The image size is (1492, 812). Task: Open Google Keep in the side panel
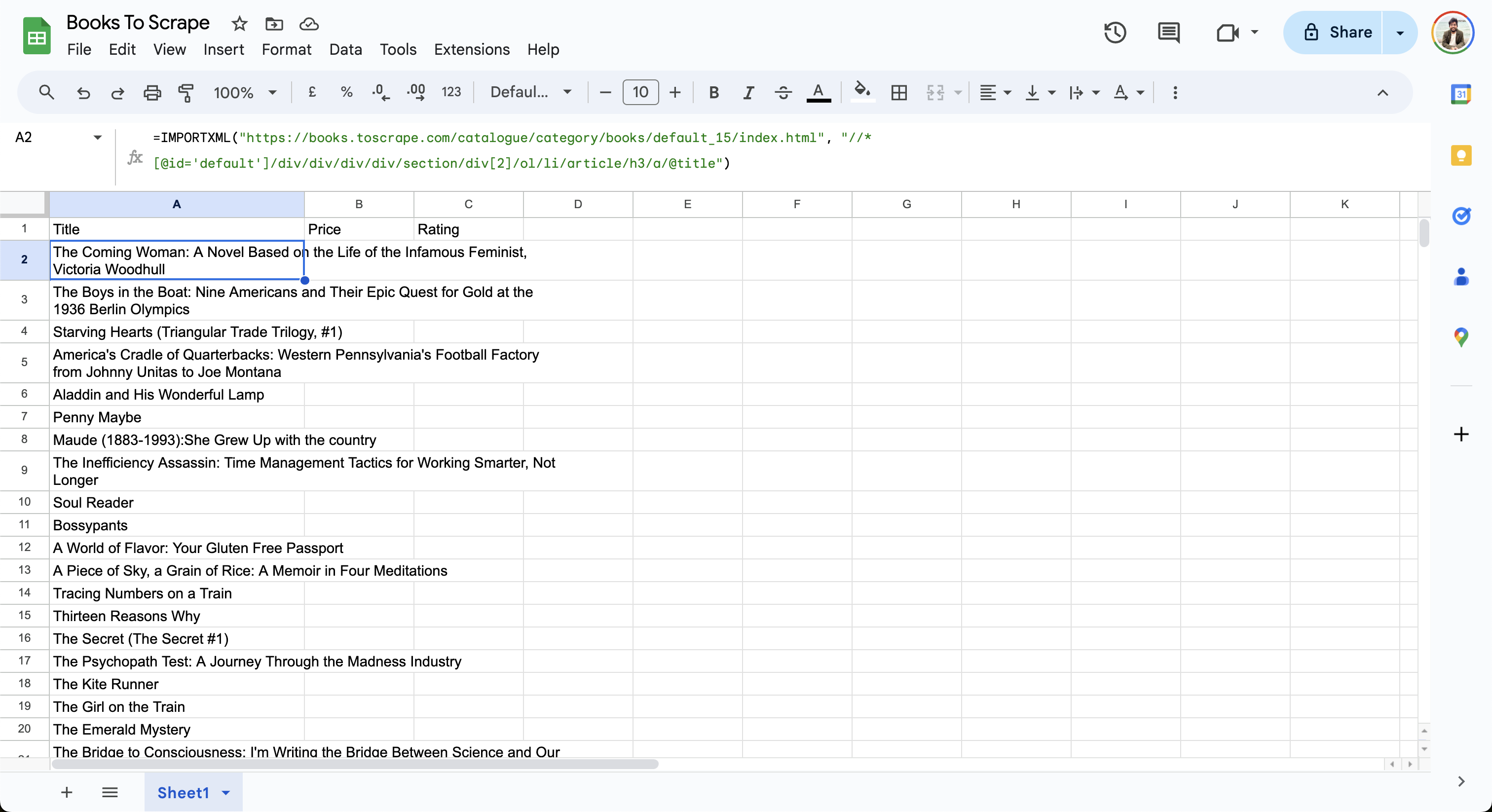(1461, 155)
